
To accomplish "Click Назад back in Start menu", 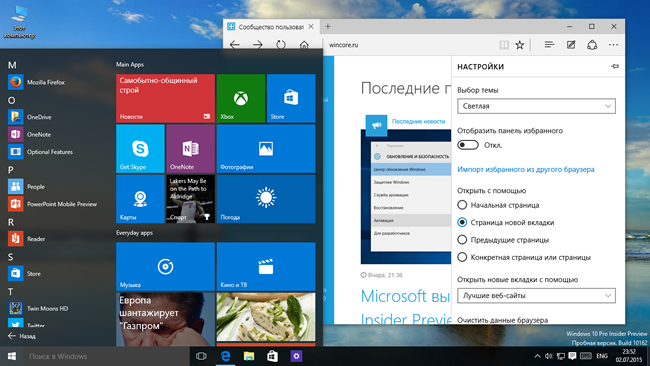I will [22, 336].
